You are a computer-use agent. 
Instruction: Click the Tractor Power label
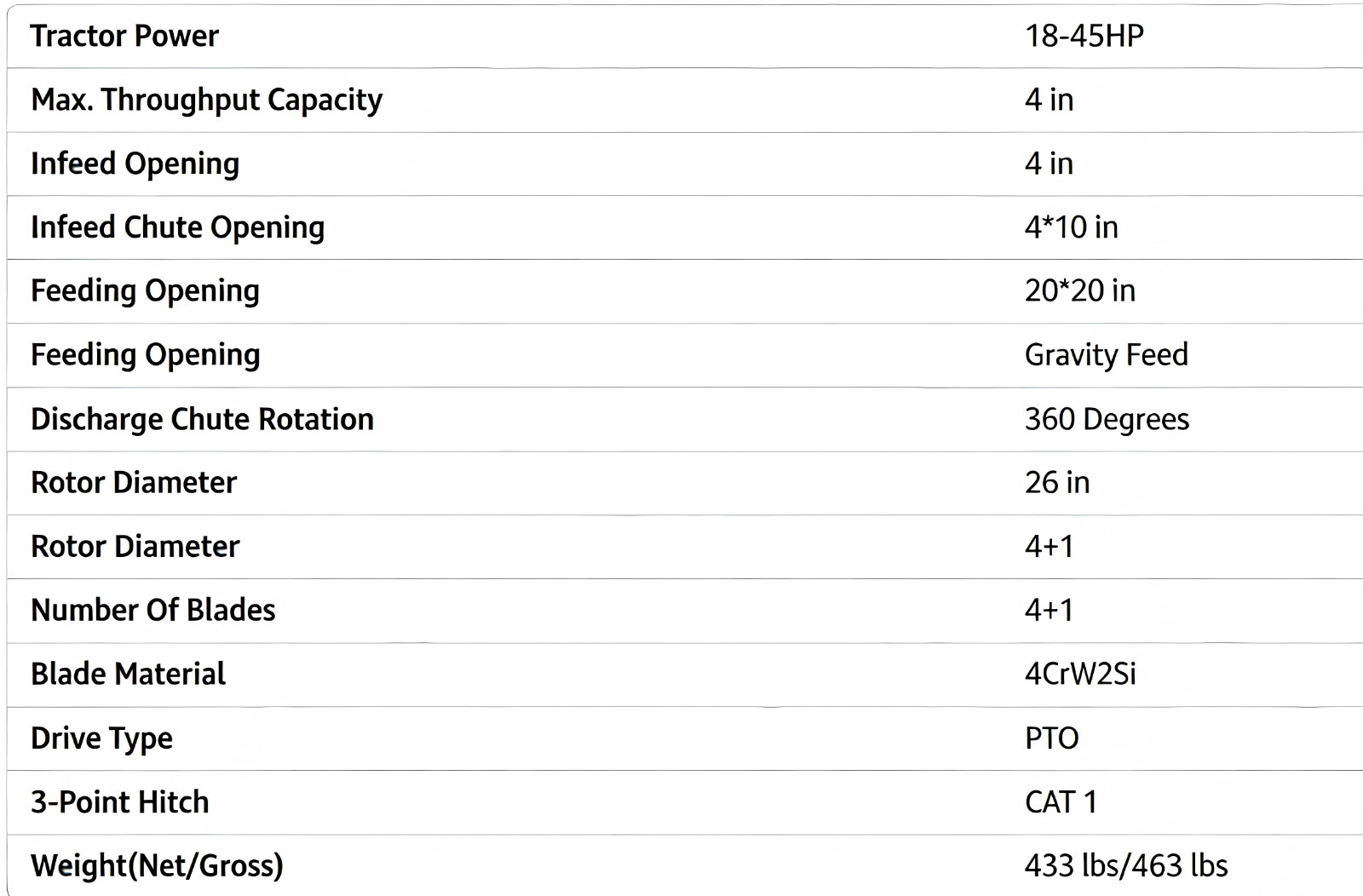point(124,36)
